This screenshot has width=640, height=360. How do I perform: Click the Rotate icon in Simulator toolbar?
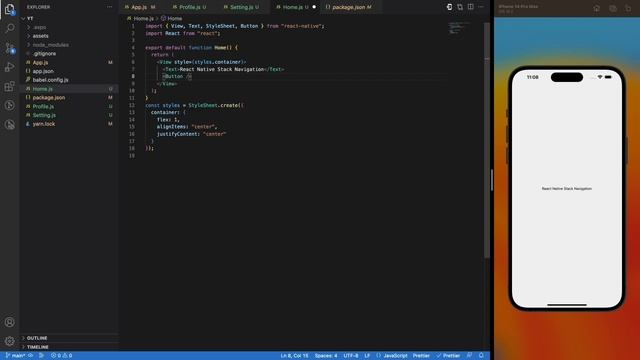click(x=628, y=8)
